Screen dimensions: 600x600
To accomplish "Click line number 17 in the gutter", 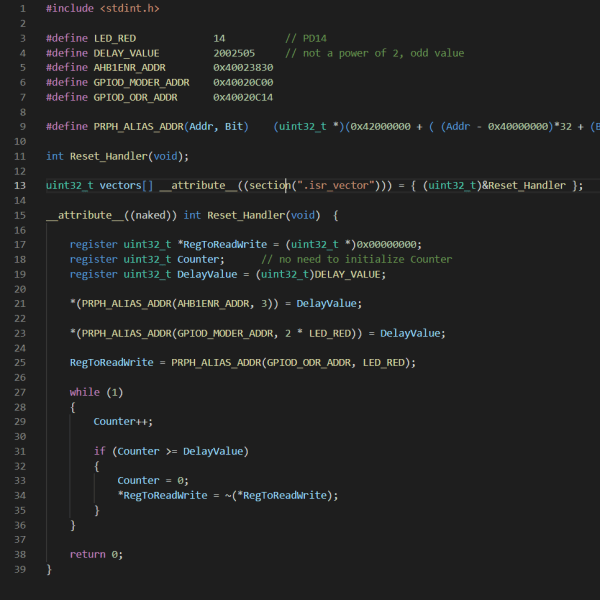I will 20,245.
